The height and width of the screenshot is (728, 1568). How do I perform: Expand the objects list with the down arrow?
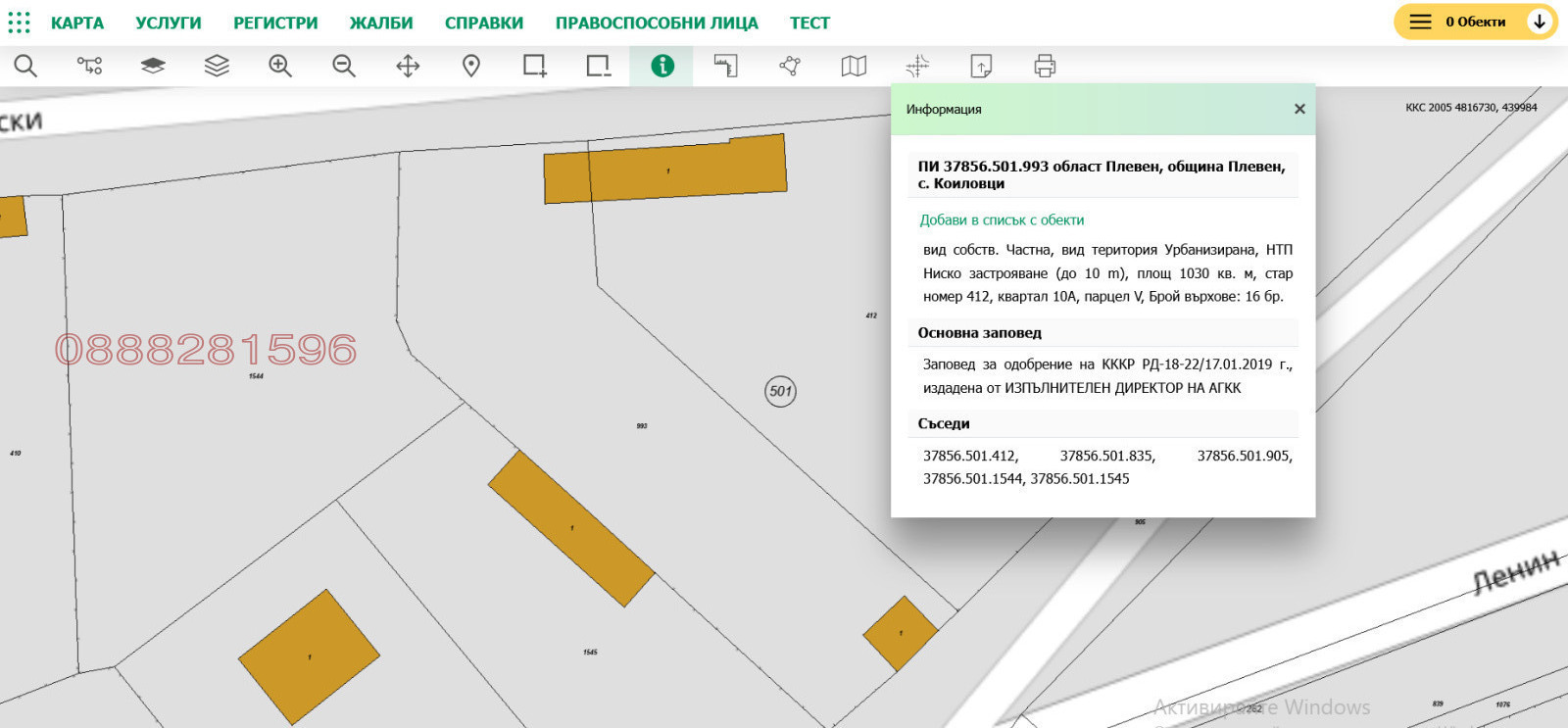(x=1540, y=22)
